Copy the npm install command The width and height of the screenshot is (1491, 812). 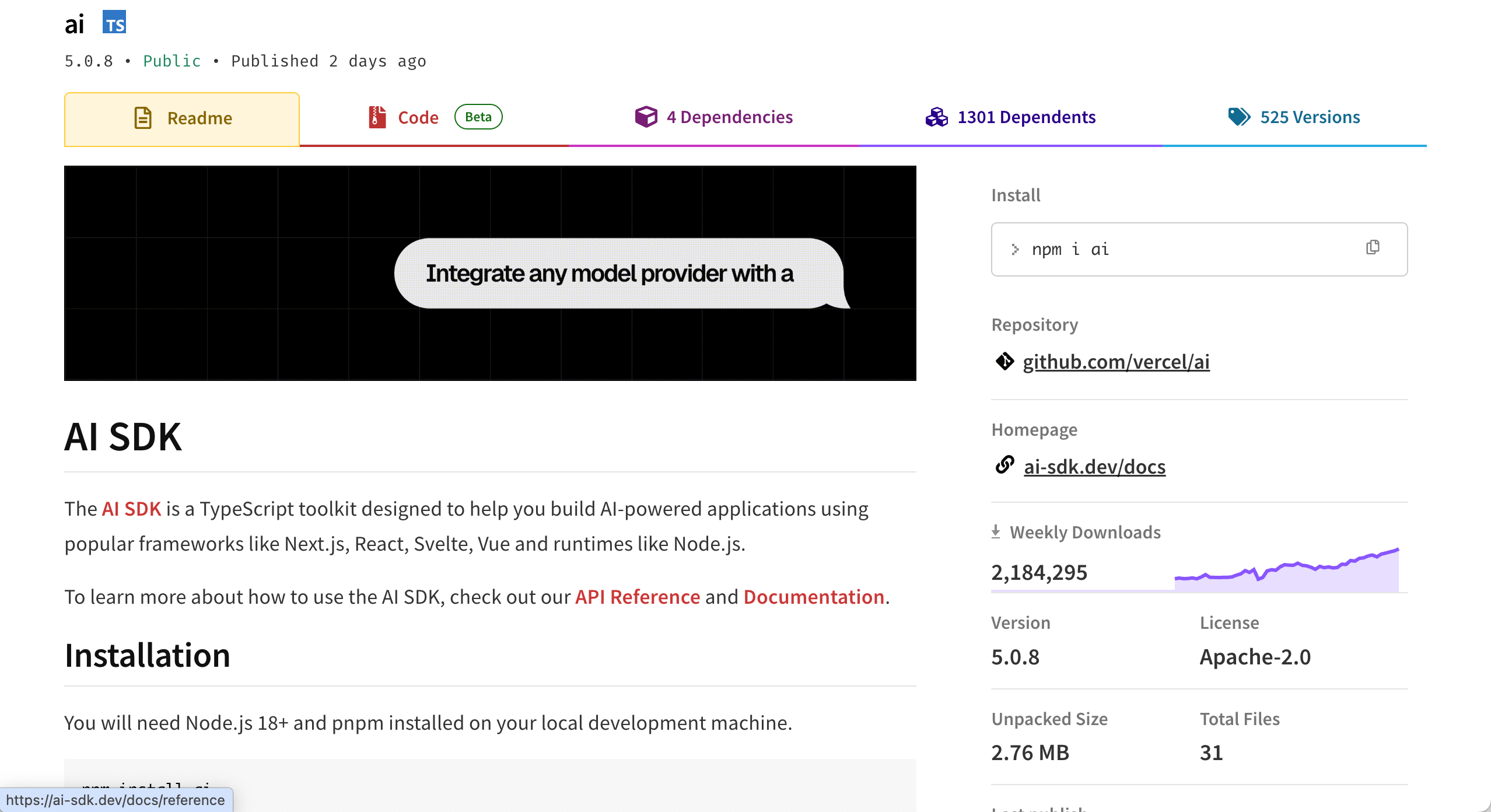1373,248
